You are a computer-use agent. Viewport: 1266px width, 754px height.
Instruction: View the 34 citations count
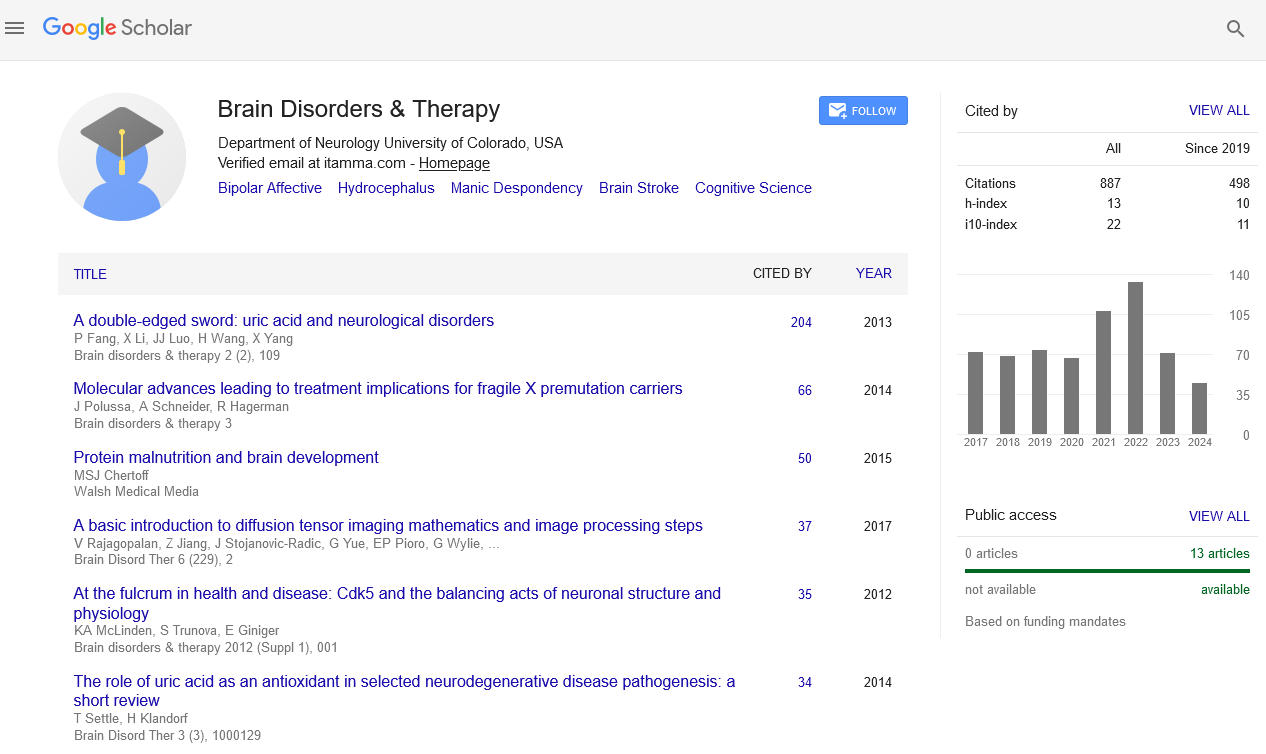point(805,682)
